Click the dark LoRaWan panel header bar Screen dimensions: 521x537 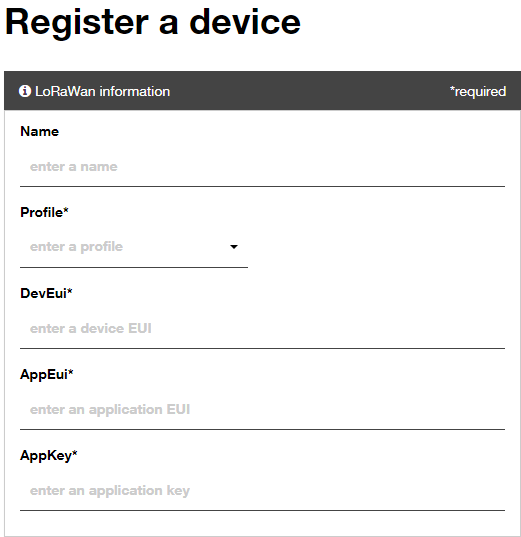pos(262,91)
